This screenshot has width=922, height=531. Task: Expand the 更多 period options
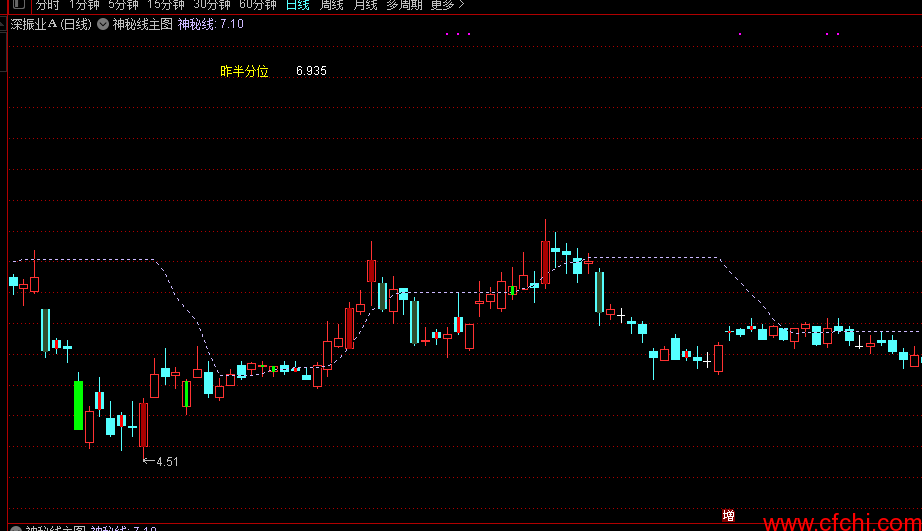[x=447, y=5]
